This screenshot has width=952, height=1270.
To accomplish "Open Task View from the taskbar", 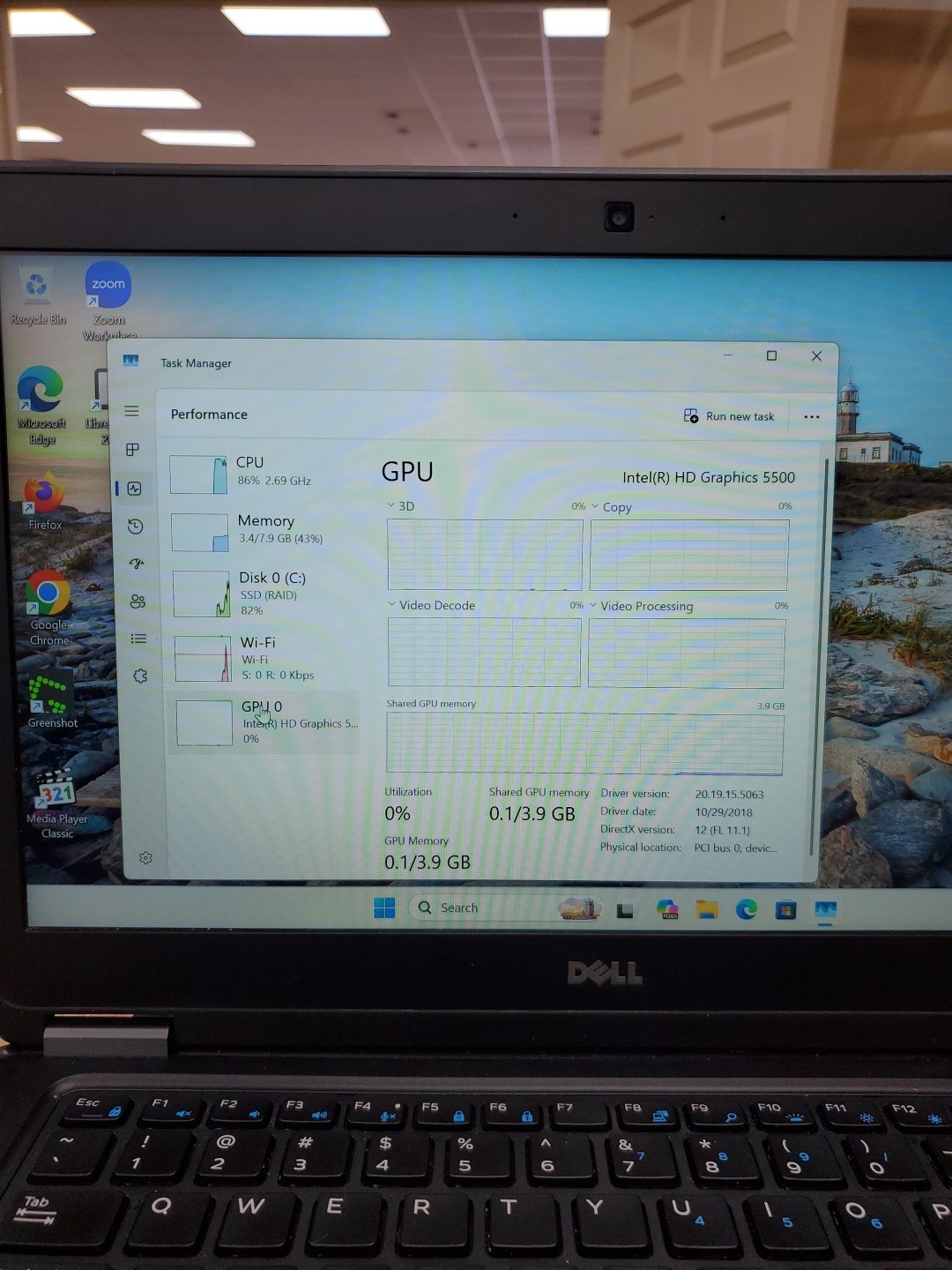I will pyautogui.click(x=625, y=909).
